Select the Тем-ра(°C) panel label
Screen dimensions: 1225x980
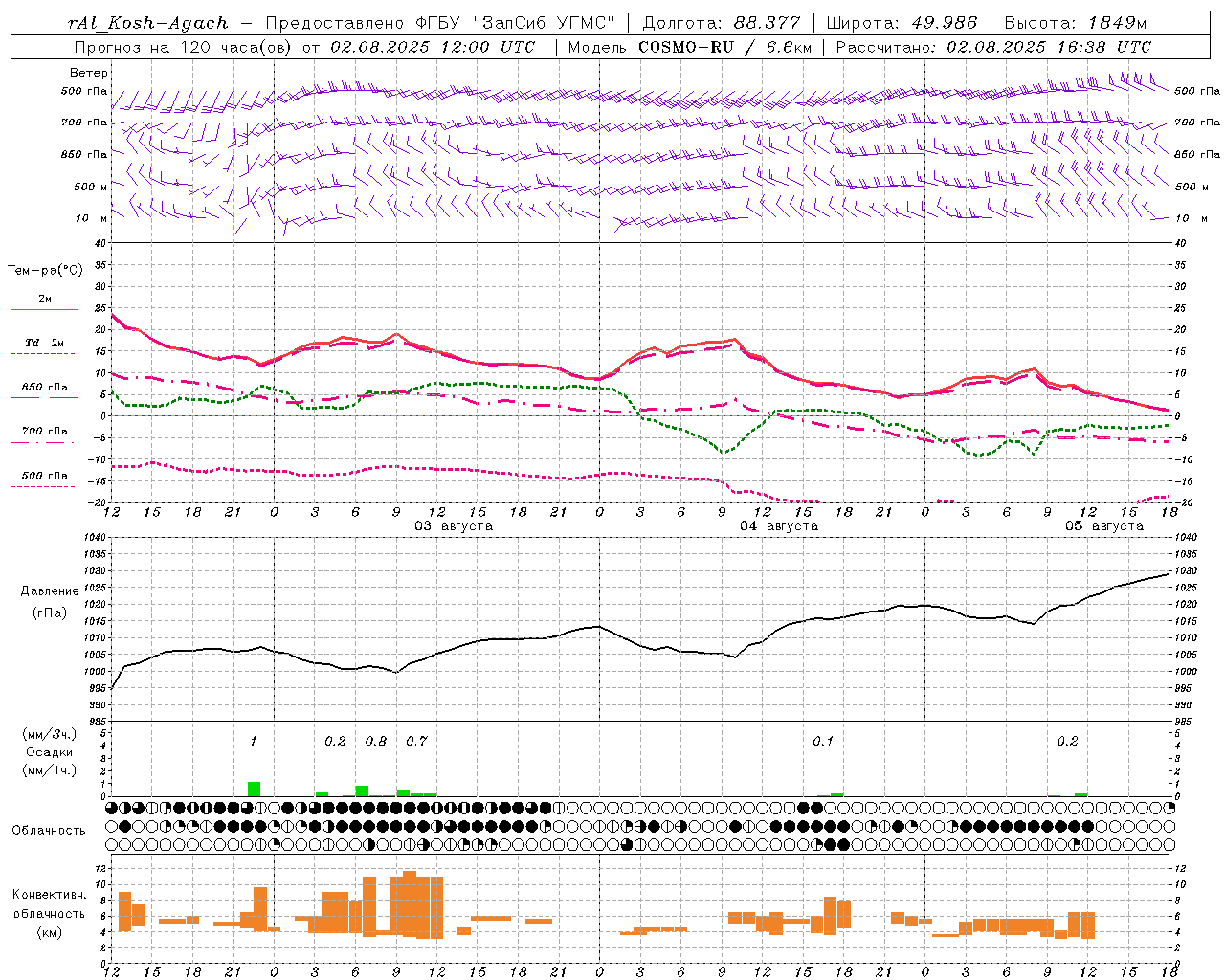pyautogui.click(x=45, y=271)
